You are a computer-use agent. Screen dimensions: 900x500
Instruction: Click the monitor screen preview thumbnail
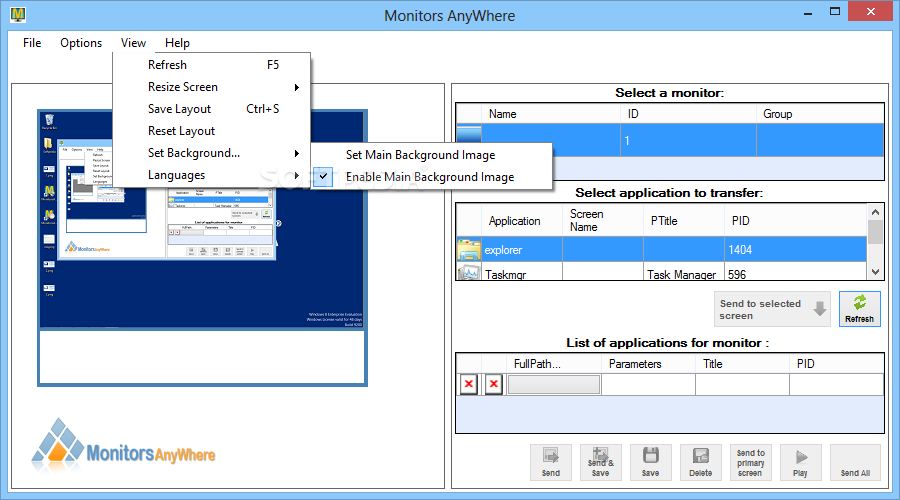[202, 247]
